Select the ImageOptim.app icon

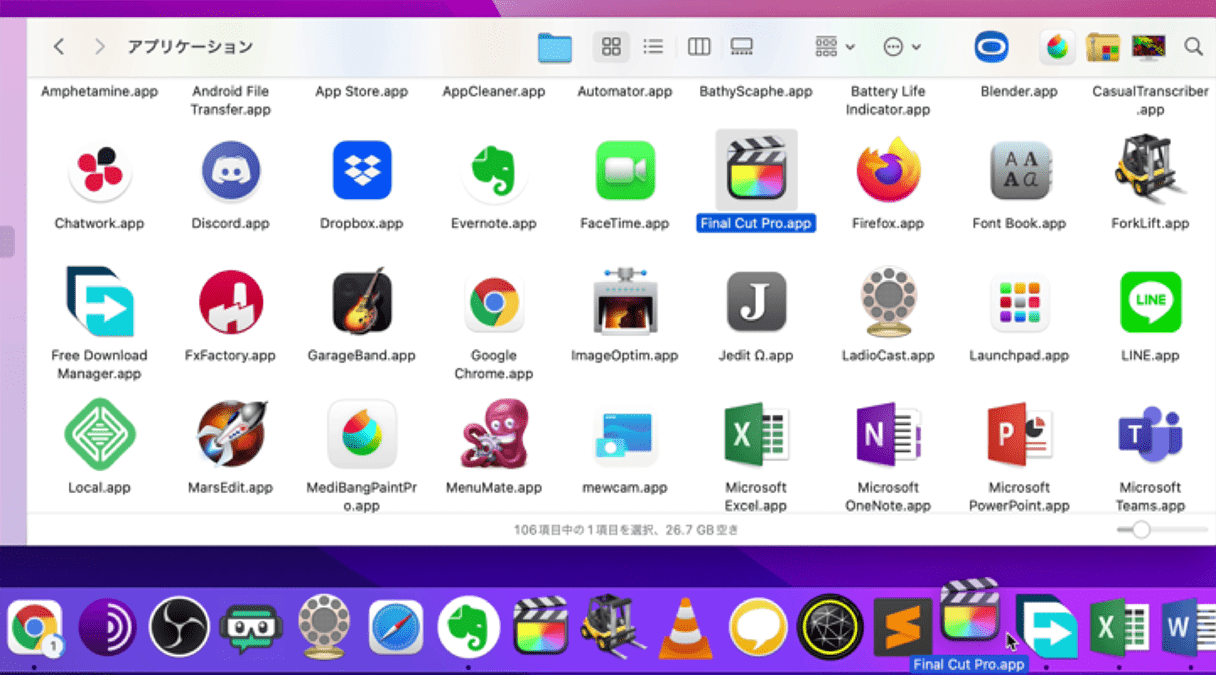(x=625, y=301)
